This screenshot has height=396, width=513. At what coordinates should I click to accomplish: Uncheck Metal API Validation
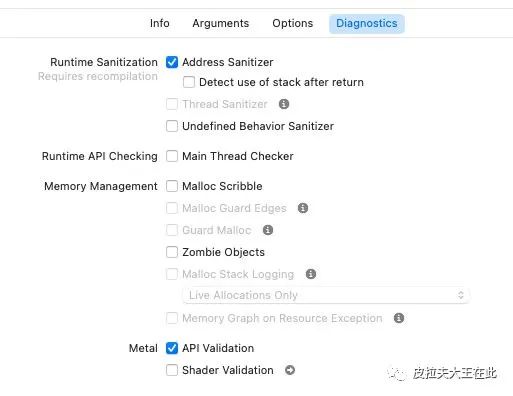[172, 348]
